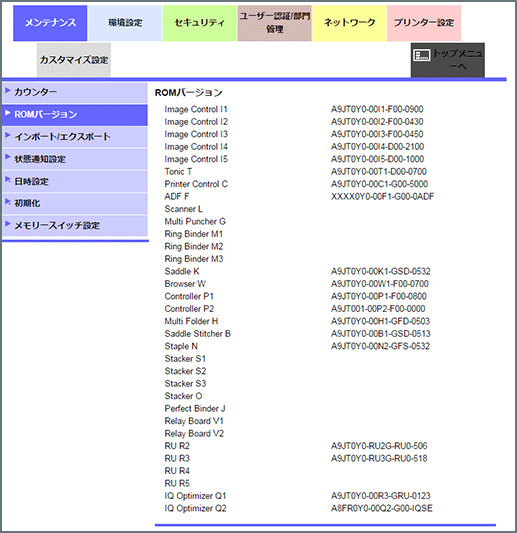Click the Saddle K label
517x533 pixels.
click(182, 271)
